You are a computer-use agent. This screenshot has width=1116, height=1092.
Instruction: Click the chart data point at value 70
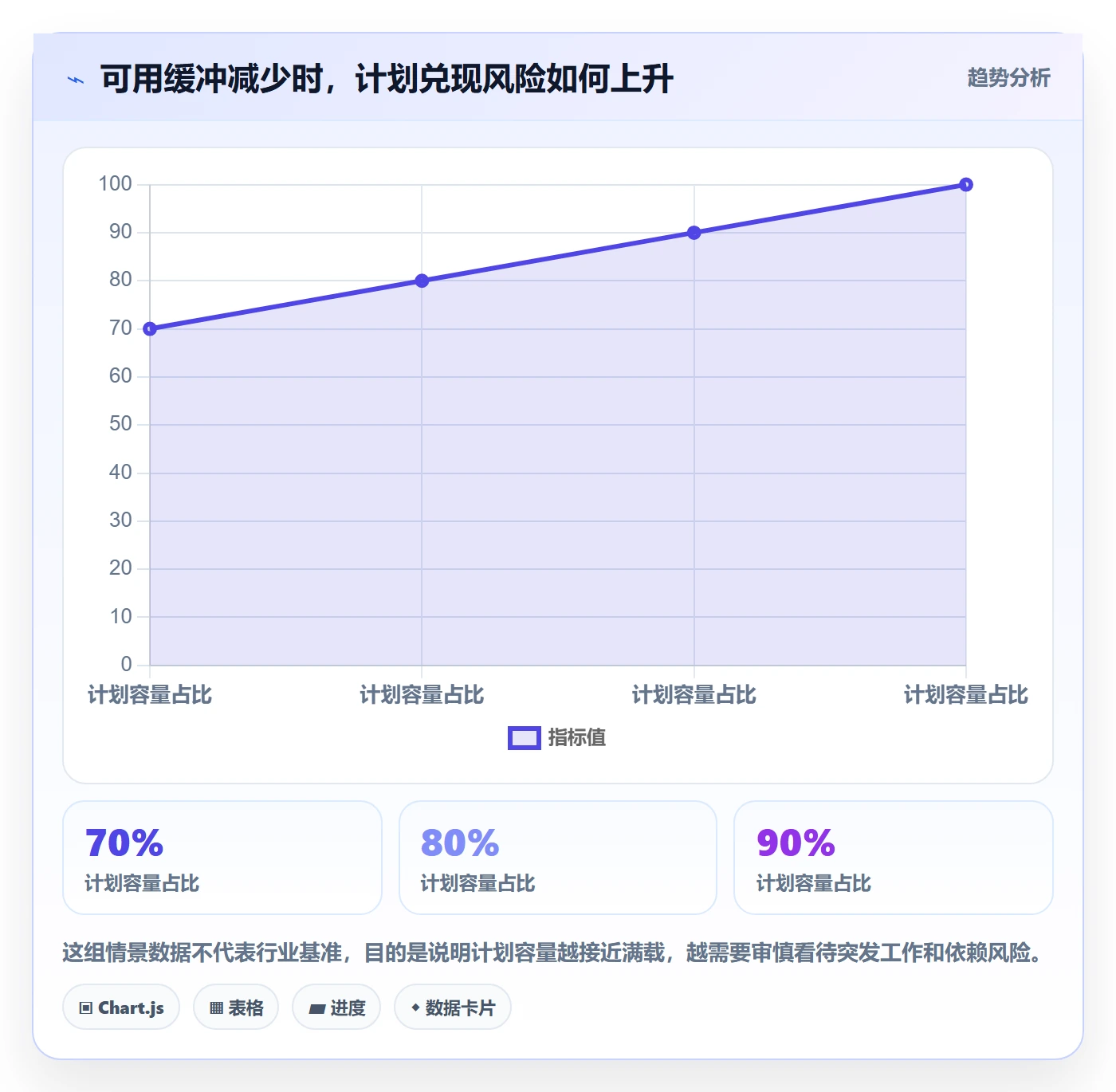point(150,328)
